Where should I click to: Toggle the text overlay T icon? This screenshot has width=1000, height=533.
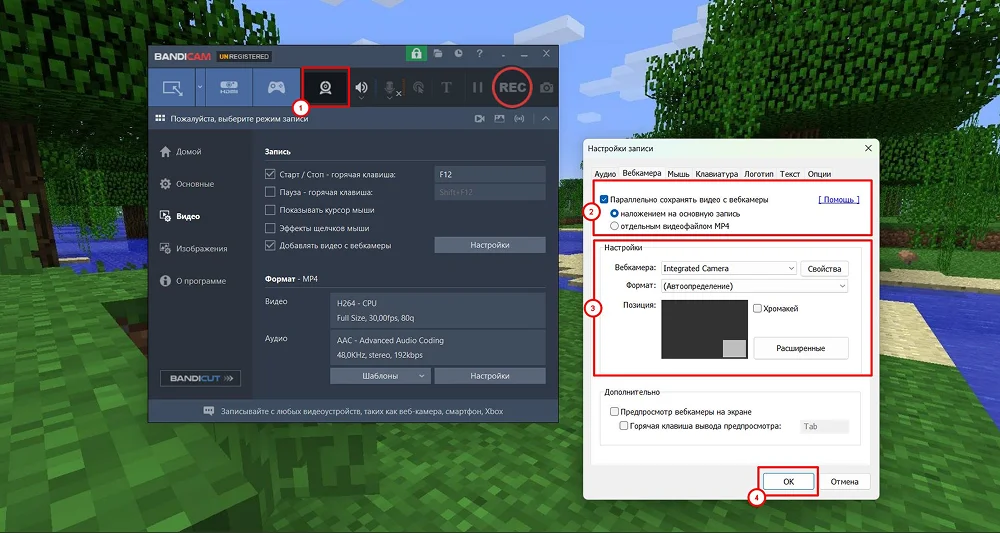coord(446,88)
